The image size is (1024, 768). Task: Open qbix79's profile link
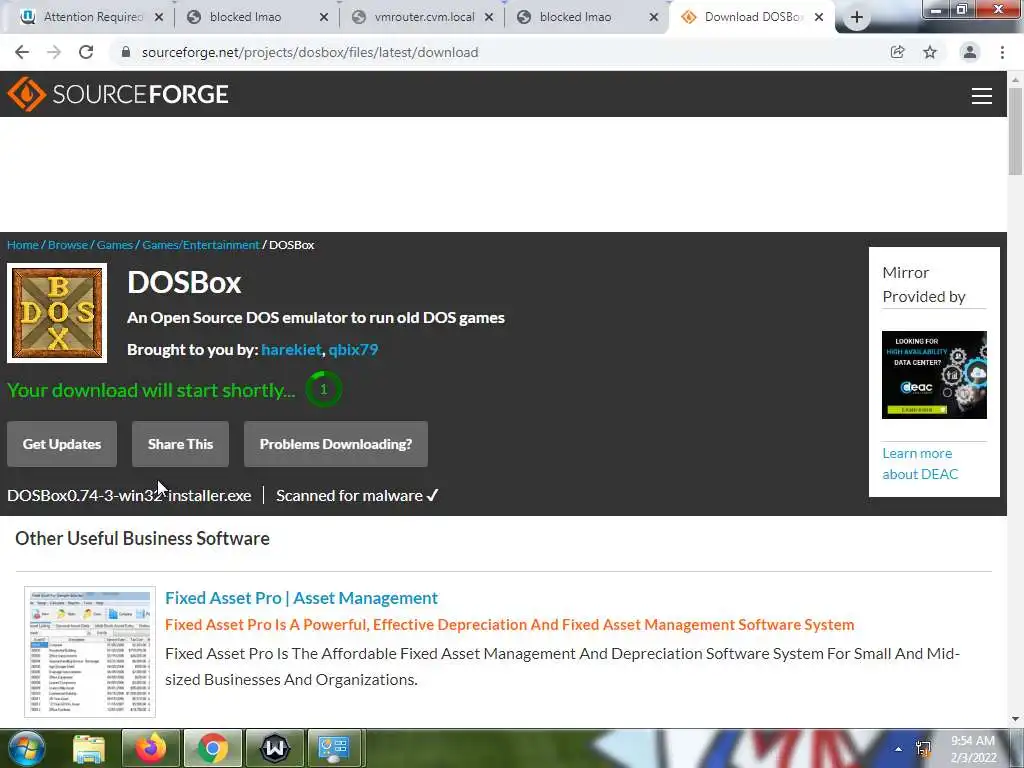[353, 349]
